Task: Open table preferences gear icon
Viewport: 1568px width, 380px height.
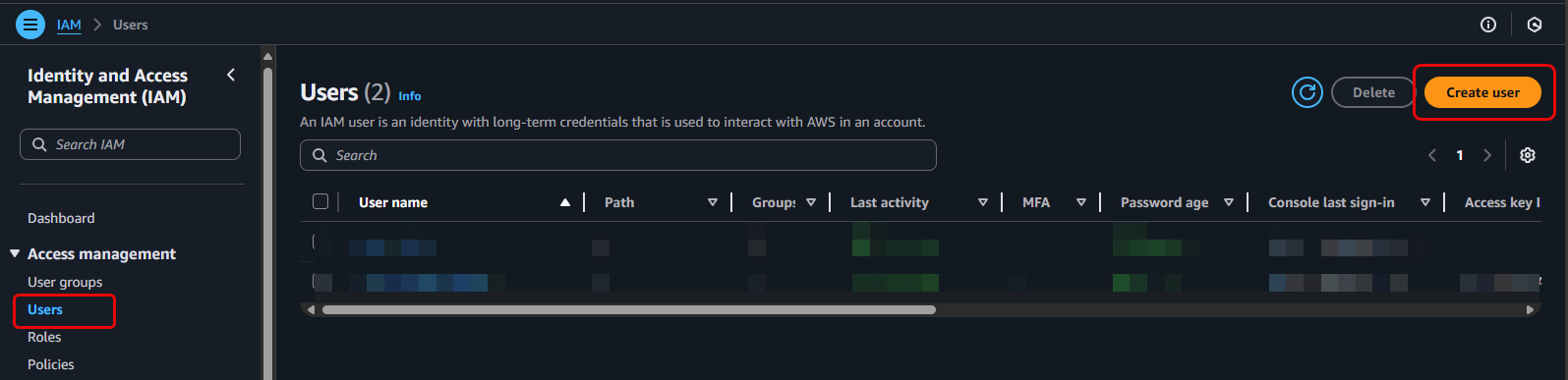Action: pyautogui.click(x=1528, y=155)
